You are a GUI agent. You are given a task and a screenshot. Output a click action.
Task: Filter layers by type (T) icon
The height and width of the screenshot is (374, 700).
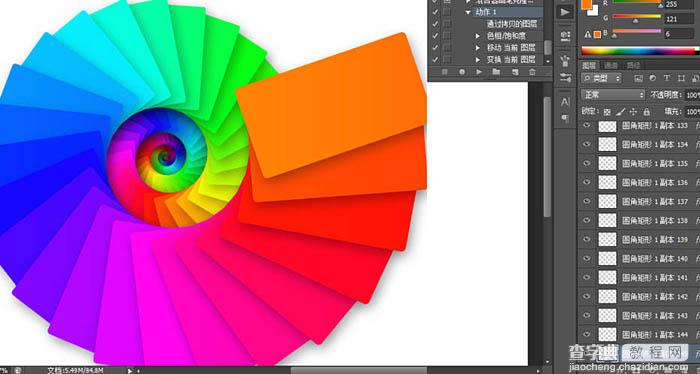pyautogui.click(x=667, y=78)
